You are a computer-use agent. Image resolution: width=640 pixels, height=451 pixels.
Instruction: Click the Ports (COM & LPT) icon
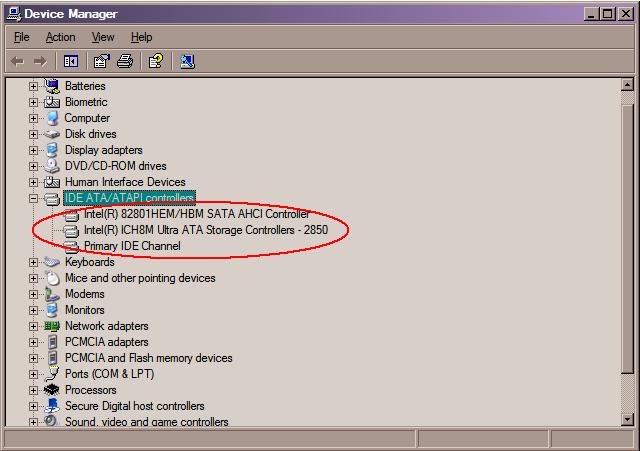(x=52, y=373)
